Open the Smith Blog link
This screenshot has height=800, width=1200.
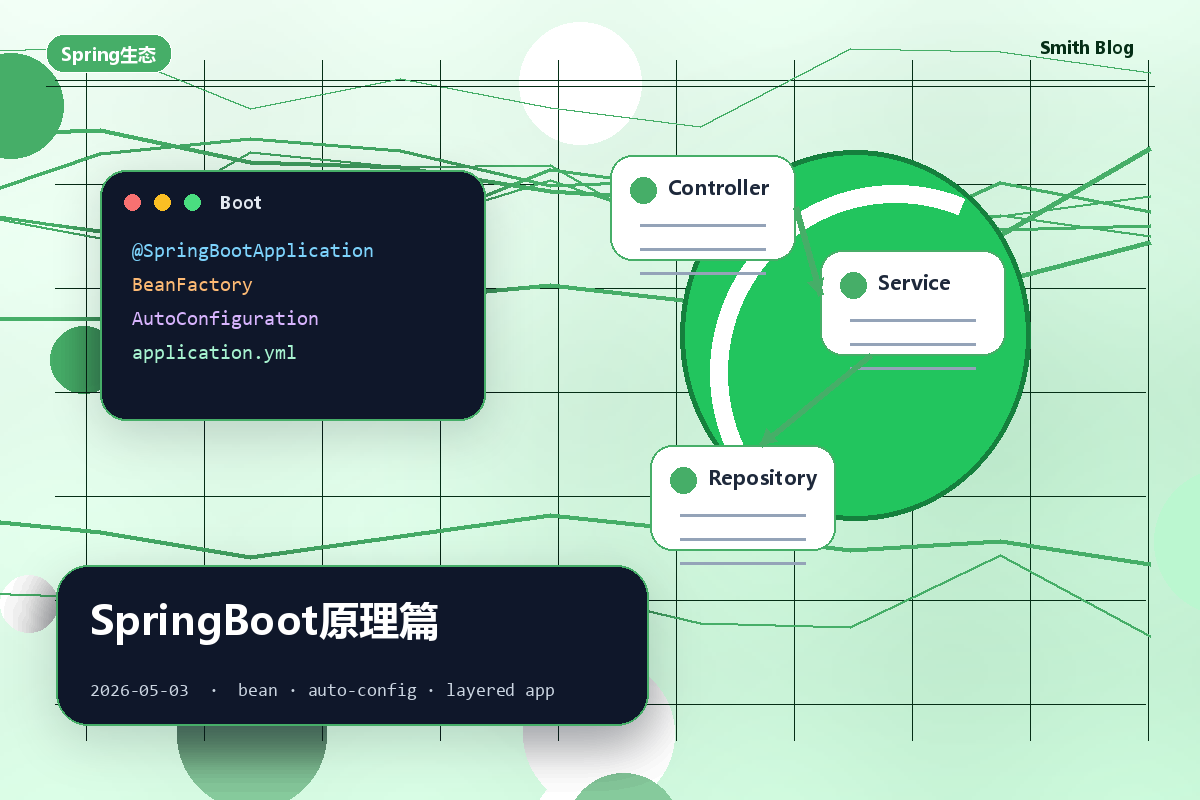tap(1087, 48)
